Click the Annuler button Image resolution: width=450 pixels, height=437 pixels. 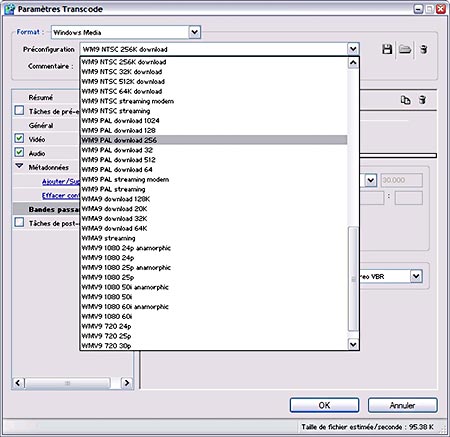[402, 405]
